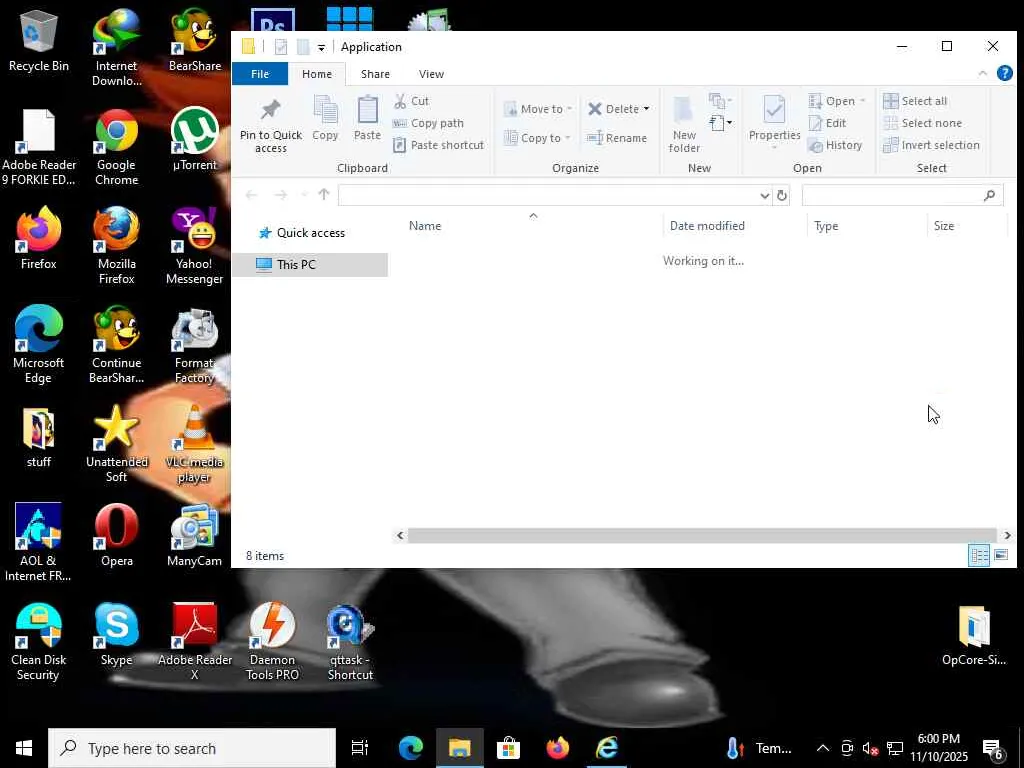Click the horizontal scrollbar track in Explorer
1024x768 pixels.
[x=702, y=536]
